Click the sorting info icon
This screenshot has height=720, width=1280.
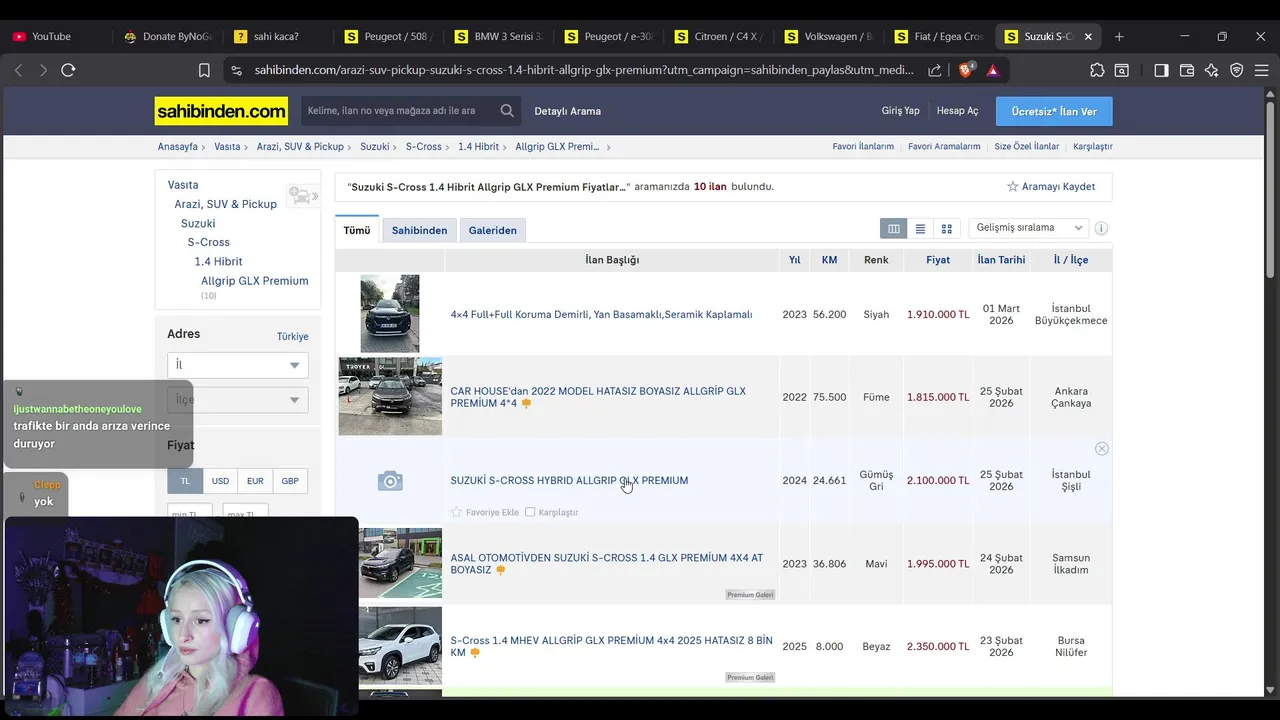1101,228
